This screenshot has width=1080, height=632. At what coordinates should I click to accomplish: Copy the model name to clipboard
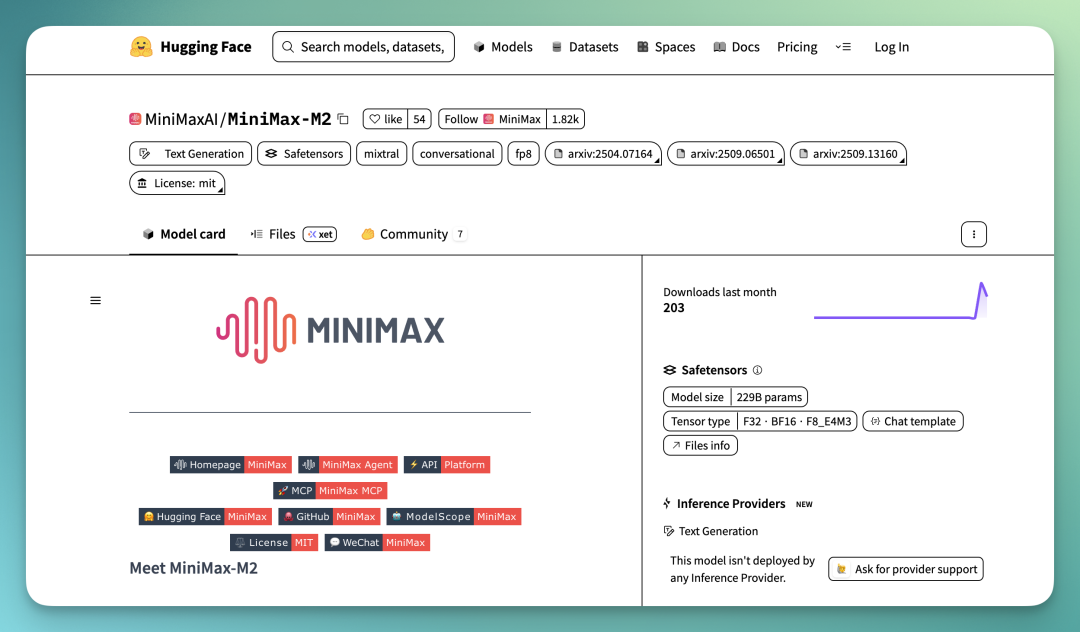[x=343, y=119]
